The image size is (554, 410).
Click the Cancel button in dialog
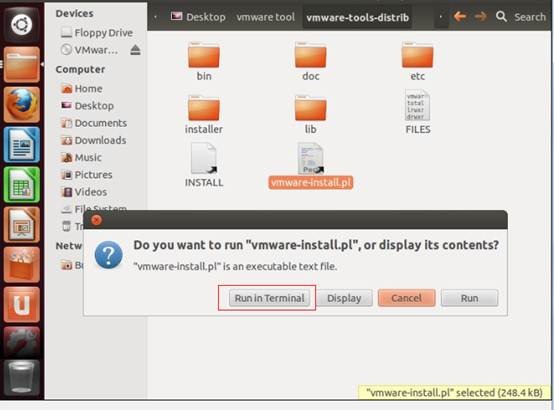(x=406, y=298)
